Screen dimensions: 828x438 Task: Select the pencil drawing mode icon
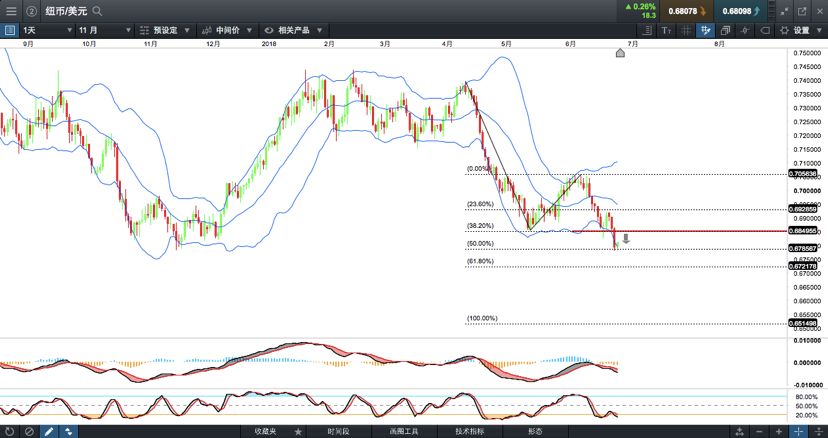pyautogui.click(x=49, y=432)
